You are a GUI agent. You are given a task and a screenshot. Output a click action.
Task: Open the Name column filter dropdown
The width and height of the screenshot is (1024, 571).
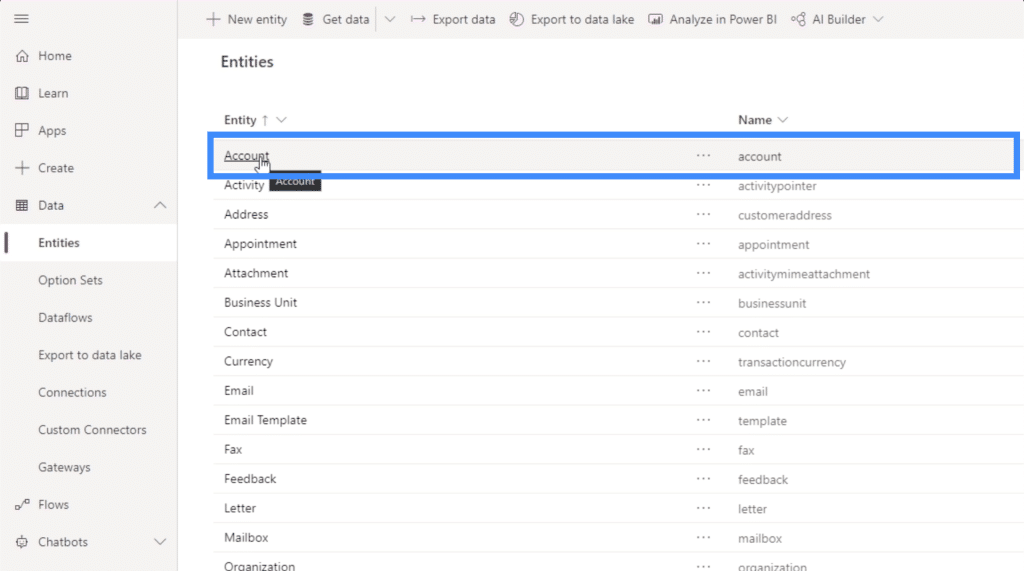coord(783,120)
